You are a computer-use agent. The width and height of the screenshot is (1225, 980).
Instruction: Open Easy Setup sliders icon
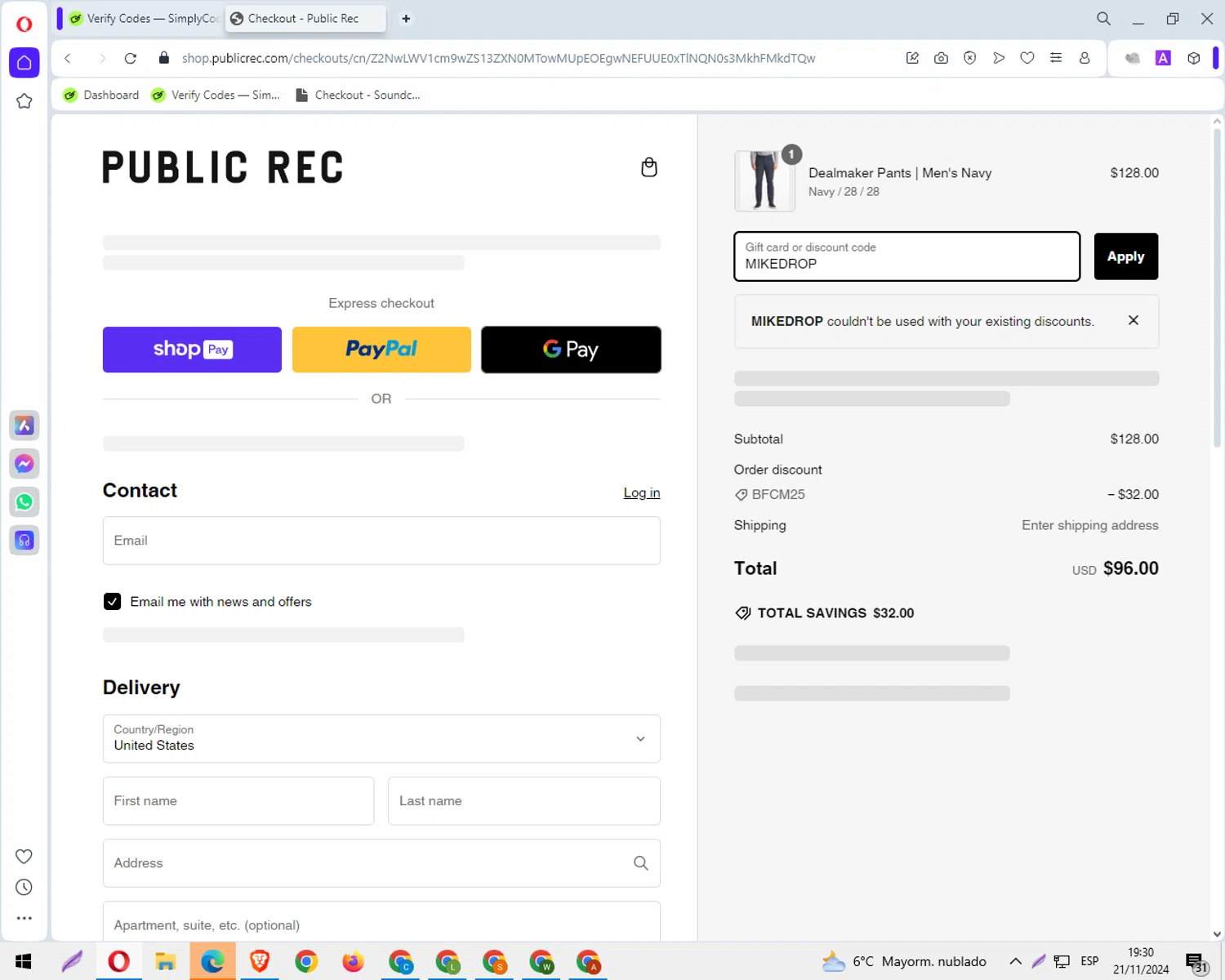pos(1056,58)
